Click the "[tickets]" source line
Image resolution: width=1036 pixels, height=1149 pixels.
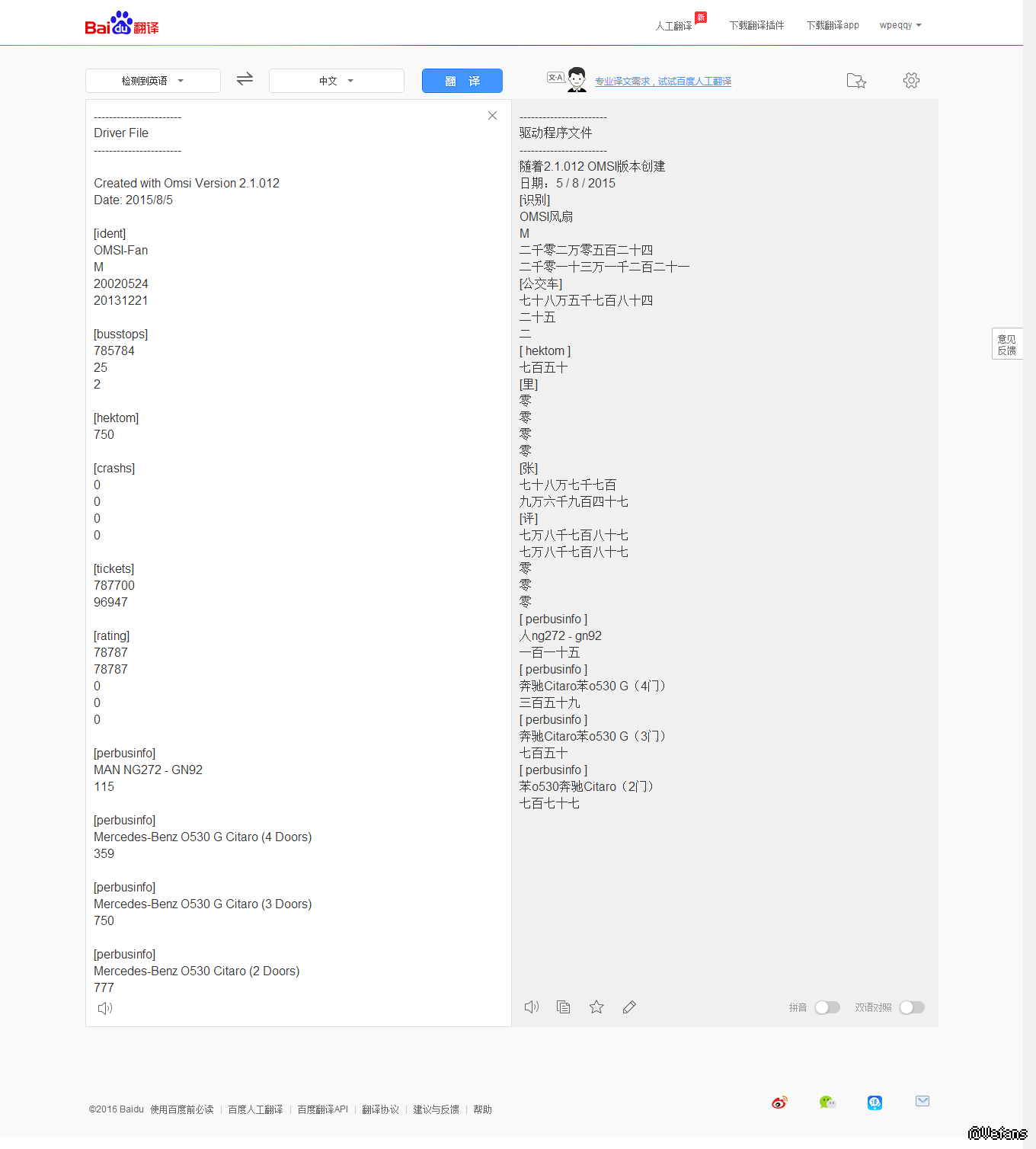(x=114, y=568)
